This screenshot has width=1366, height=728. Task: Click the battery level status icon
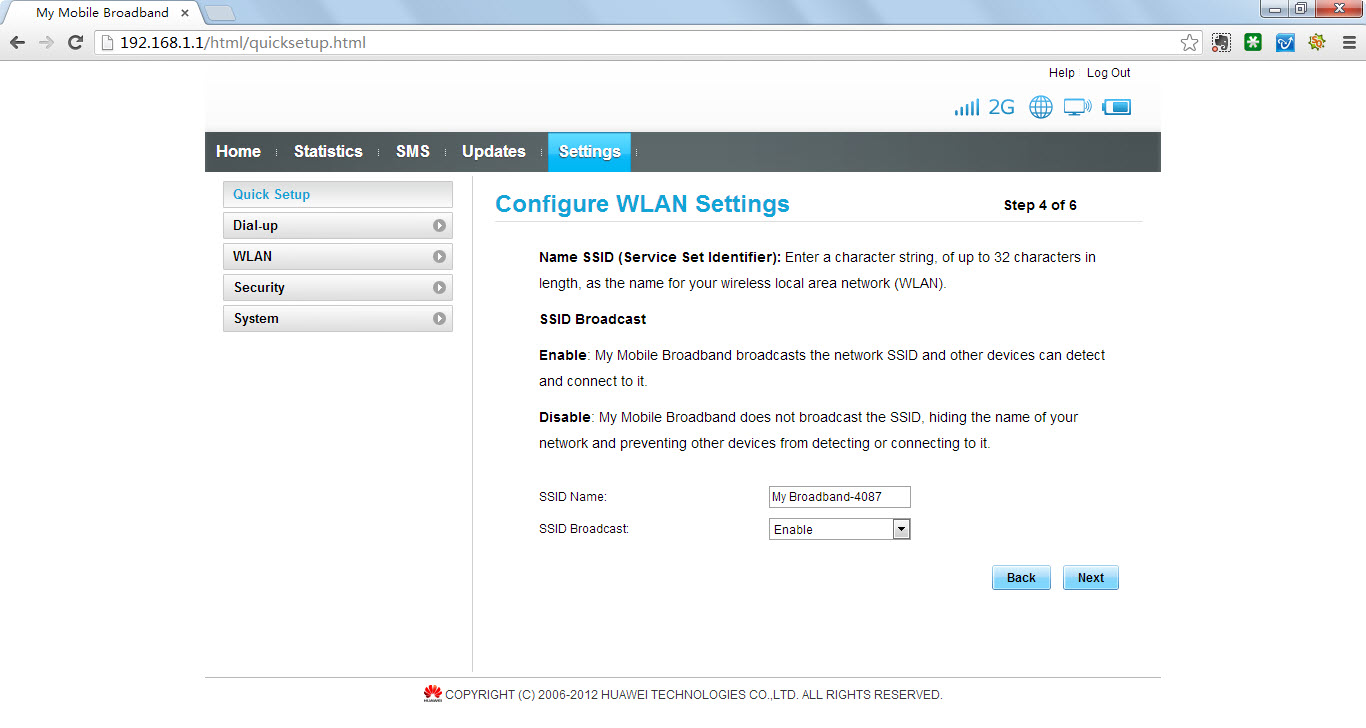pyautogui.click(x=1117, y=108)
